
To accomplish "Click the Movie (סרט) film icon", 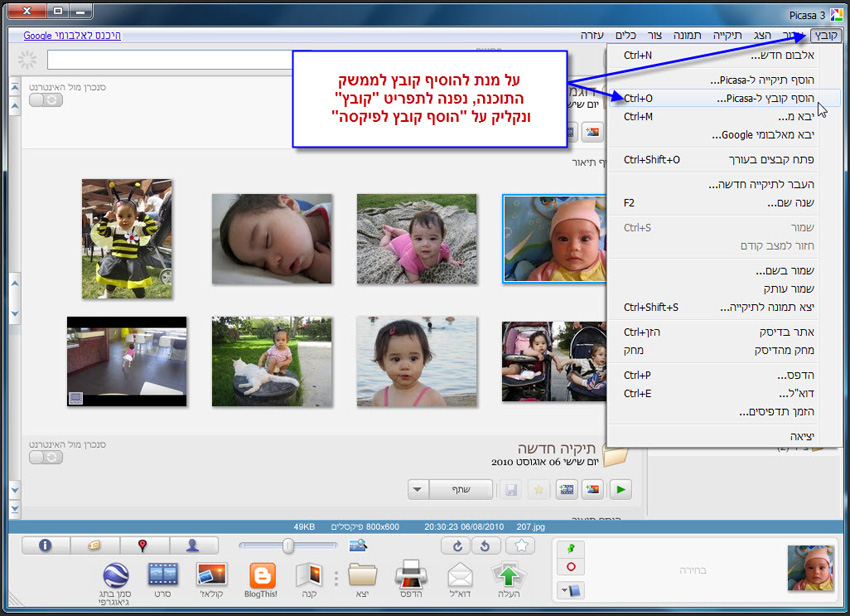I will (163, 575).
